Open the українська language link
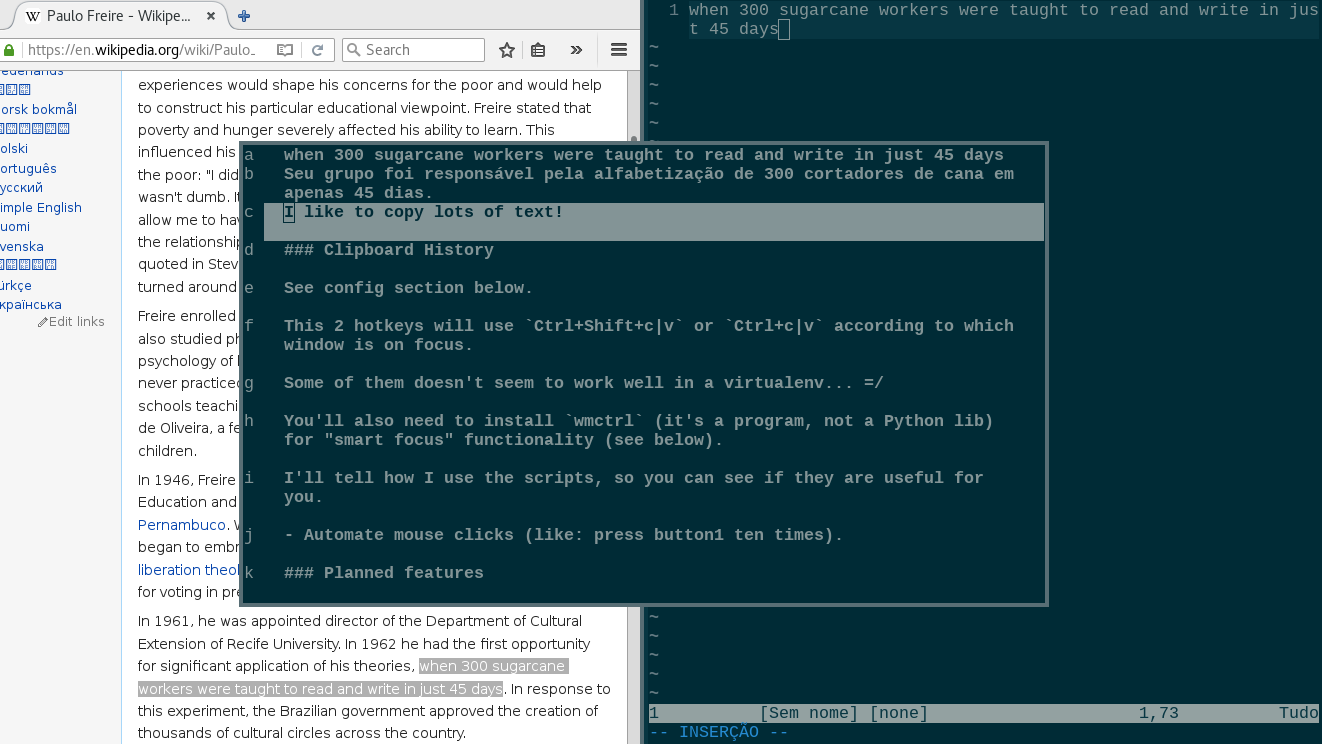The height and width of the screenshot is (744, 1322). (31, 304)
